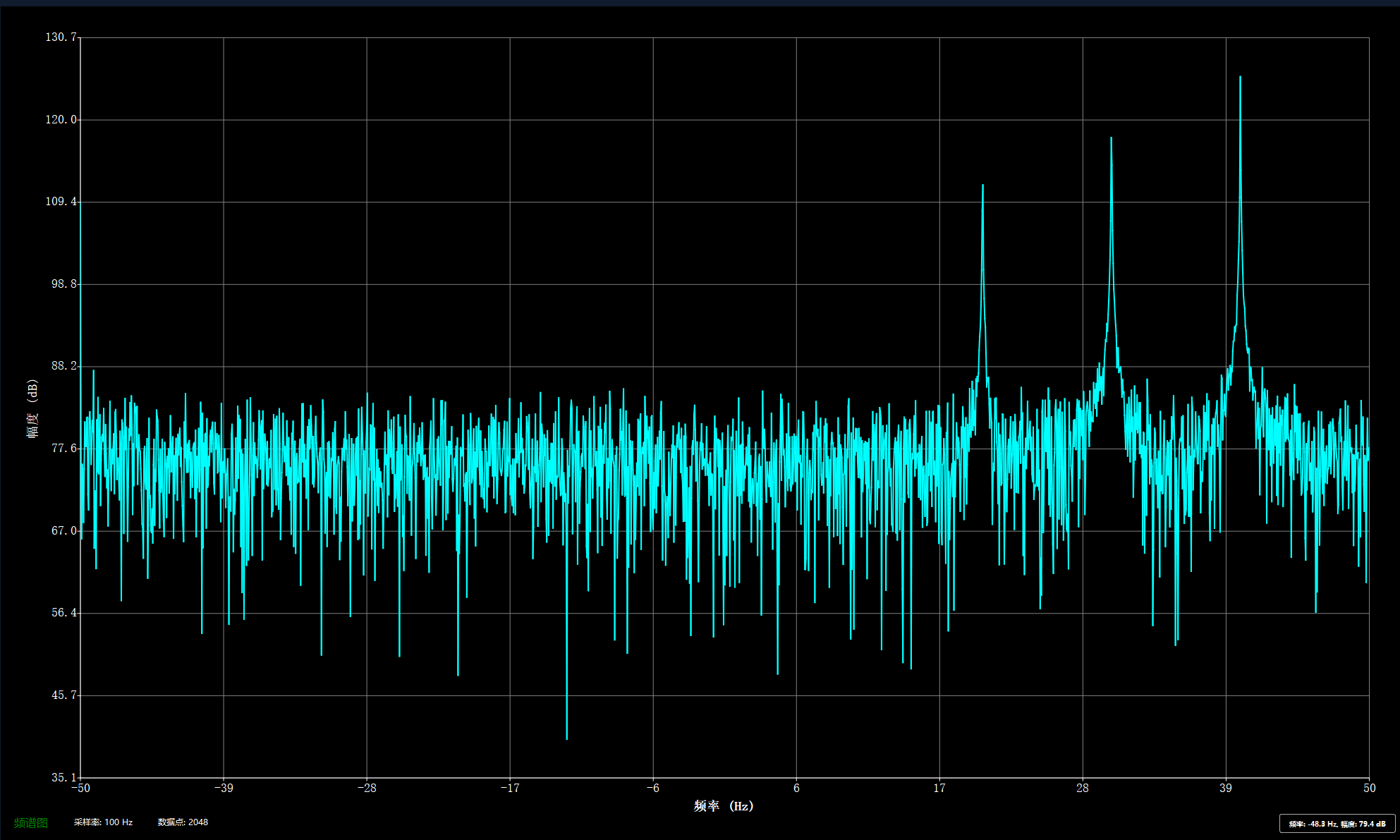This screenshot has width=1400, height=840.
Task: Click the x-axis tick label -17
Action: (510, 789)
